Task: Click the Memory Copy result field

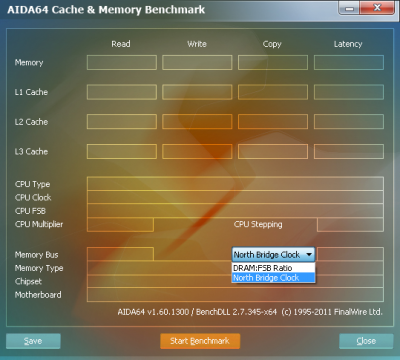Action: [273, 63]
